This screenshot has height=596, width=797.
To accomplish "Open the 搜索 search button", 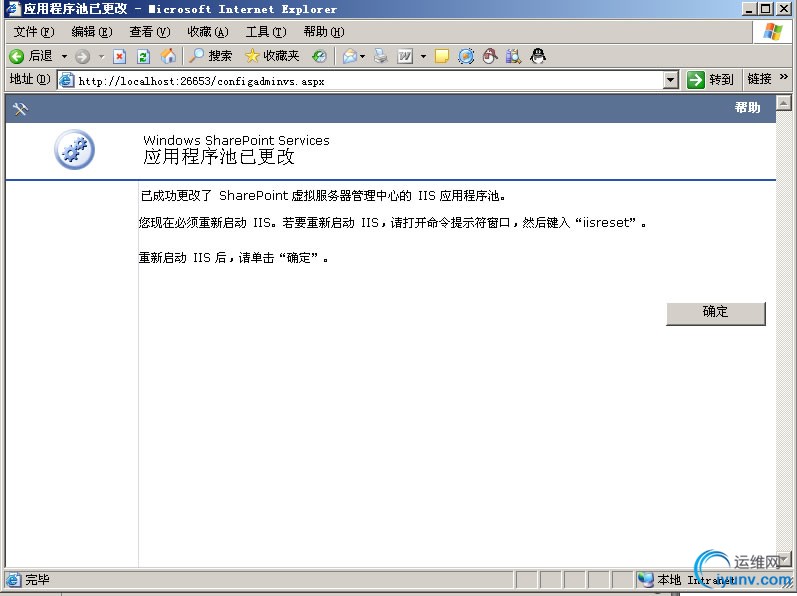I will 210,56.
